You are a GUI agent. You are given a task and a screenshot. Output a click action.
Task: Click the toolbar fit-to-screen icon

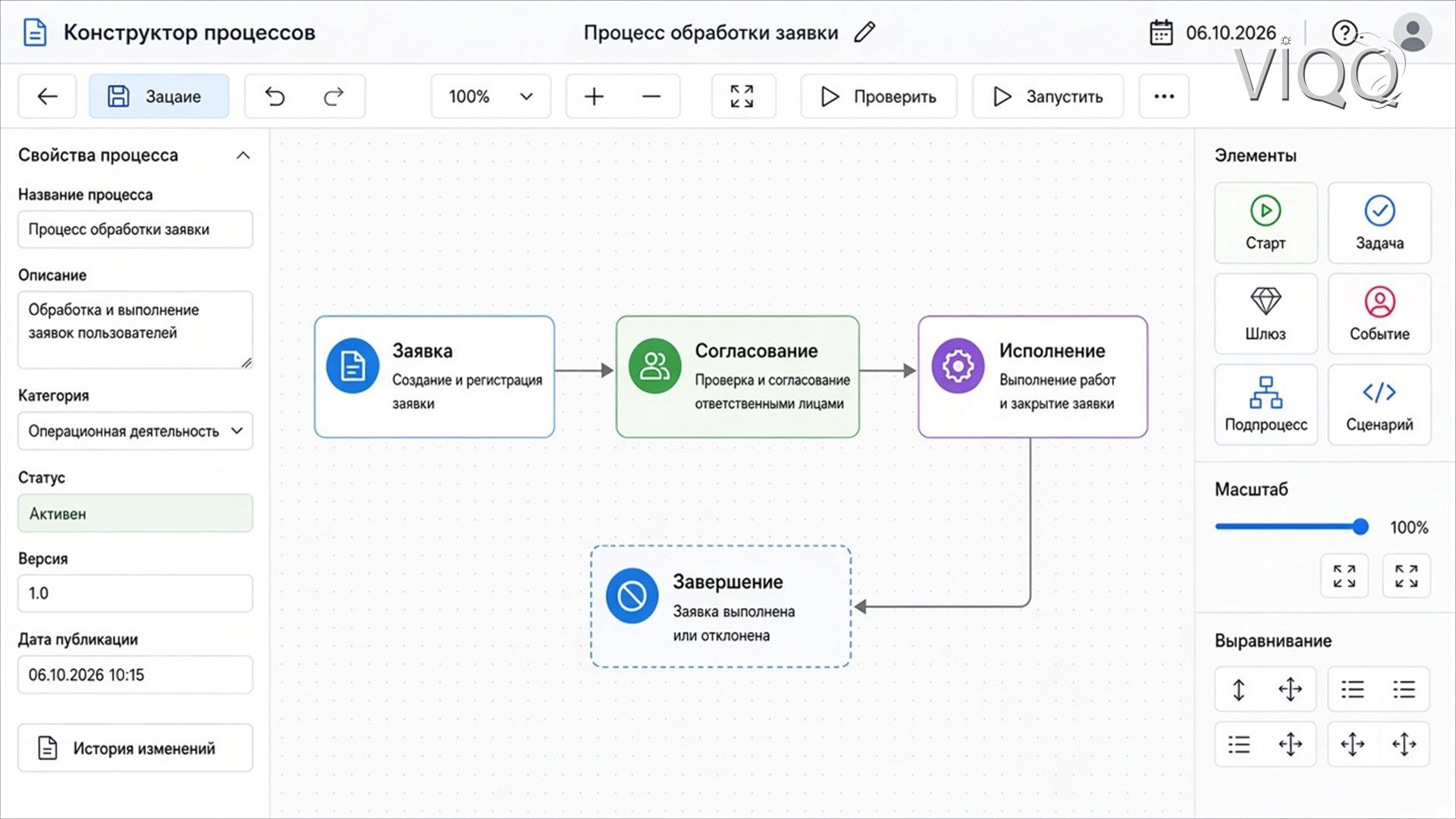pyautogui.click(x=742, y=96)
